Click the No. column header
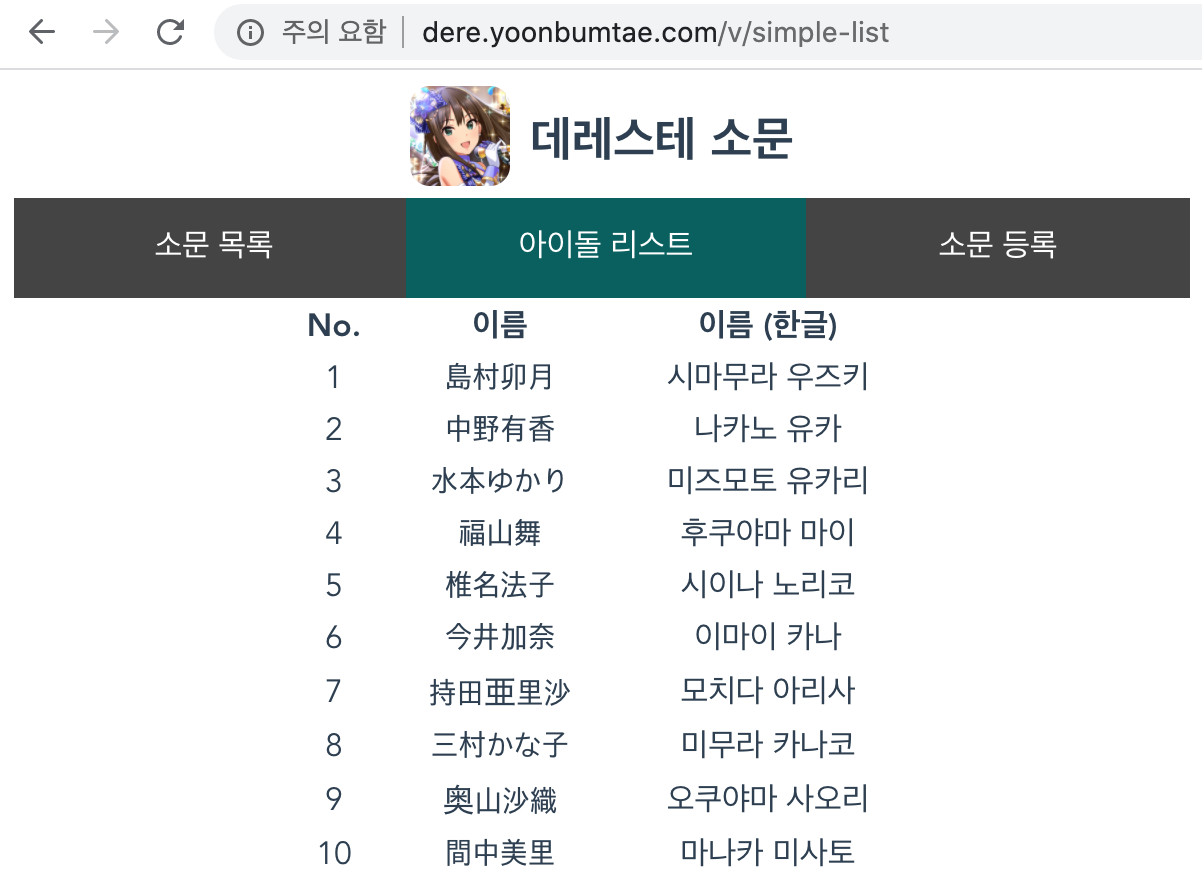 click(x=334, y=325)
